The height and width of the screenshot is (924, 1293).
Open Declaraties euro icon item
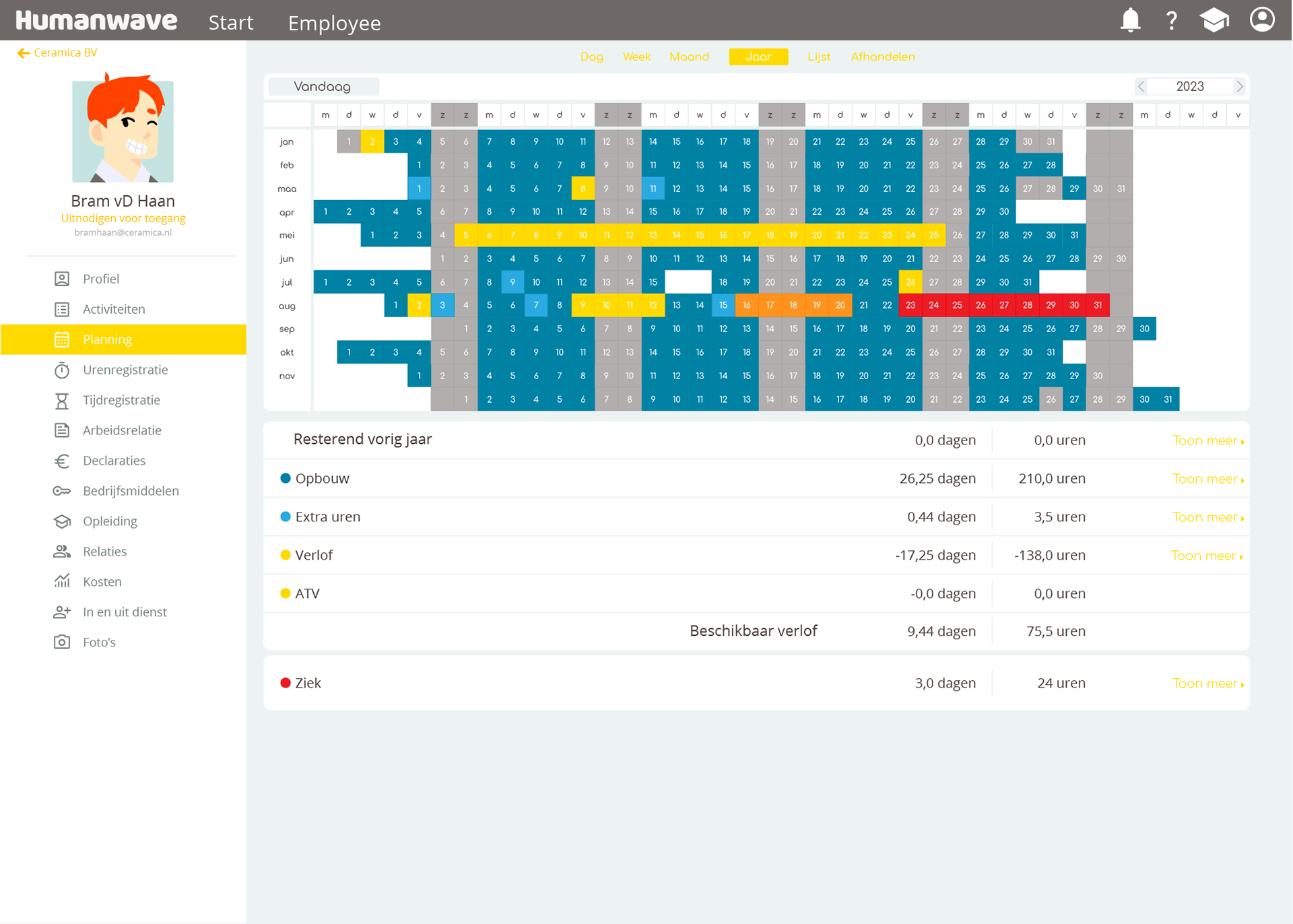click(114, 461)
